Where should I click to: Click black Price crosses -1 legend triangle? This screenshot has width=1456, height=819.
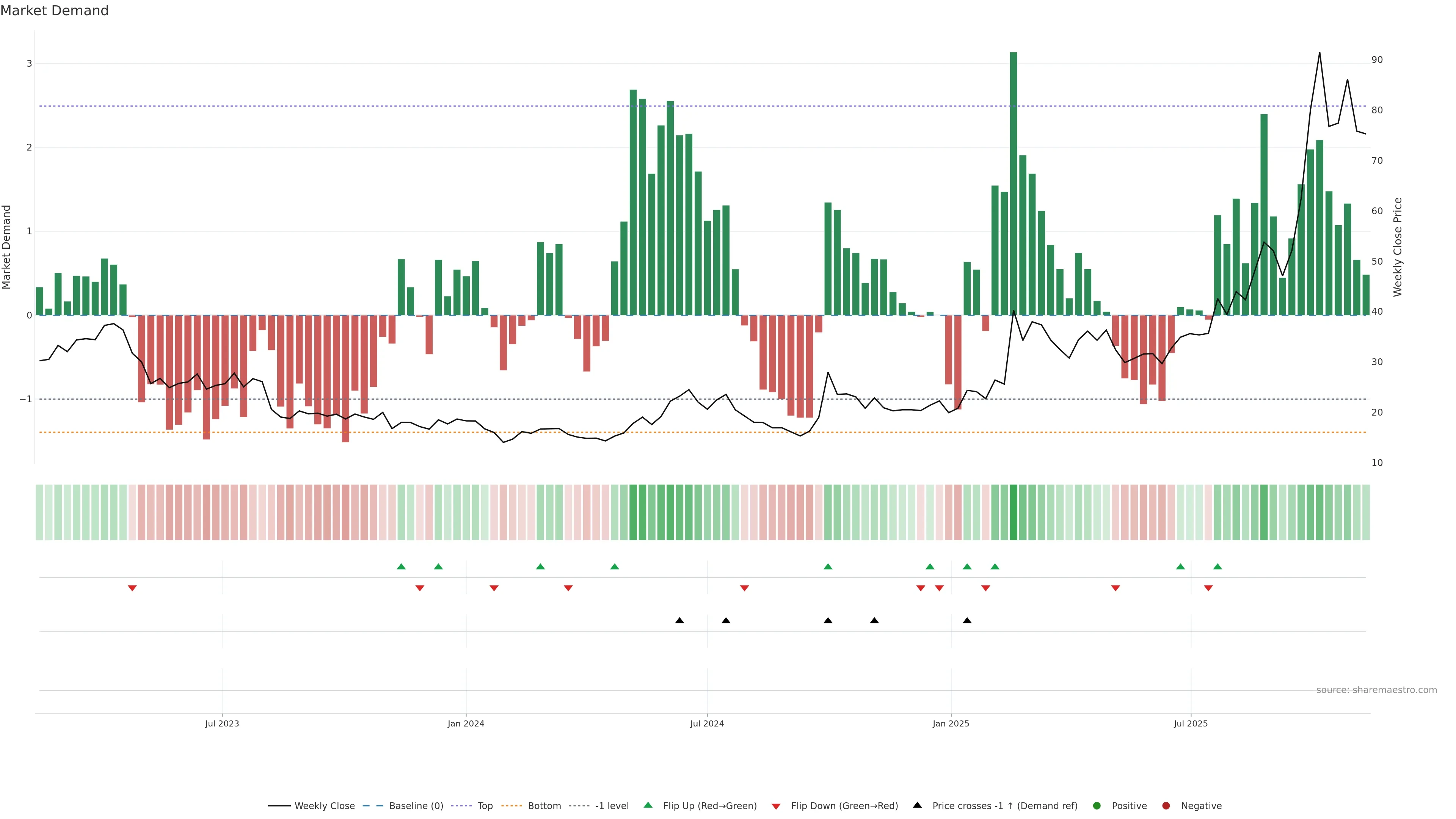917,805
